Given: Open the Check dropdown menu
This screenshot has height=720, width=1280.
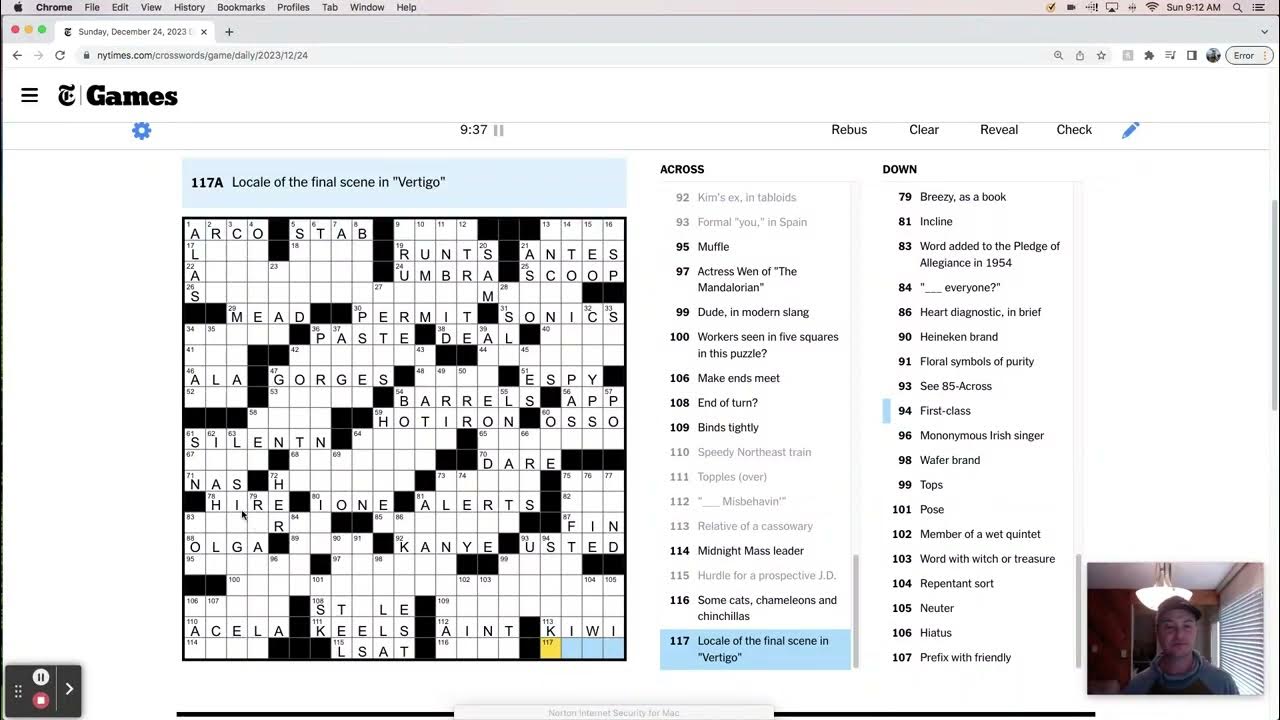Looking at the screenshot, I should pos(1074,130).
